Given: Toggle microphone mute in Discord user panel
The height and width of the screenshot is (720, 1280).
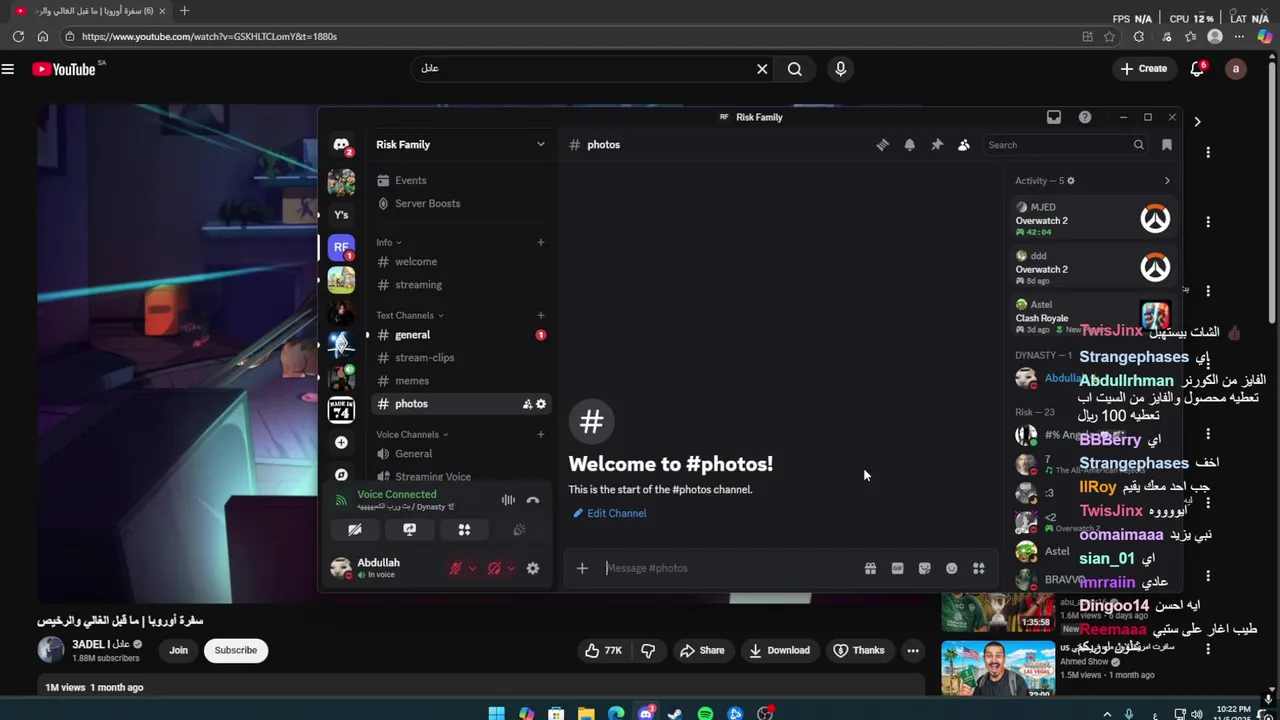Looking at the screenshot, I should (455, 568).
